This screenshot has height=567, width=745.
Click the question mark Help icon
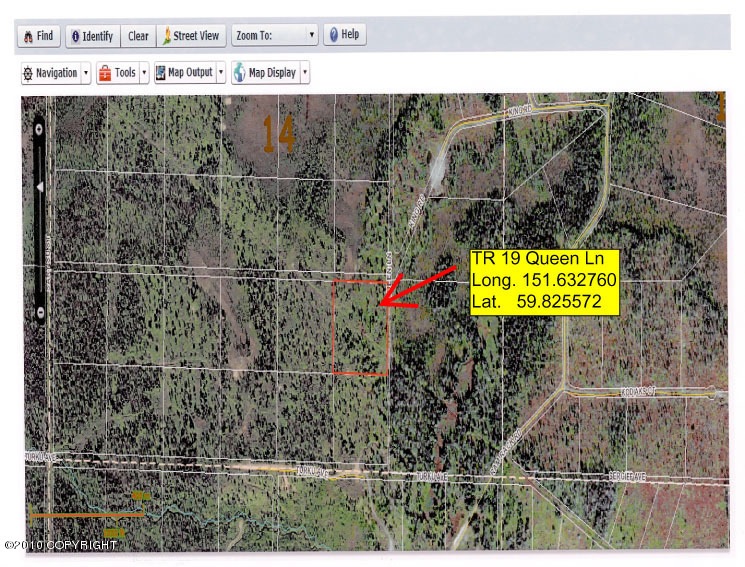coord(334,35)
